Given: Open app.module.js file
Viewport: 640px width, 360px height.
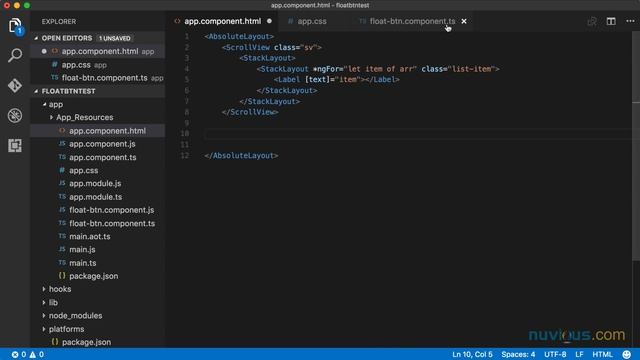Looking at the screenshot, I should [x=98, y=183].
